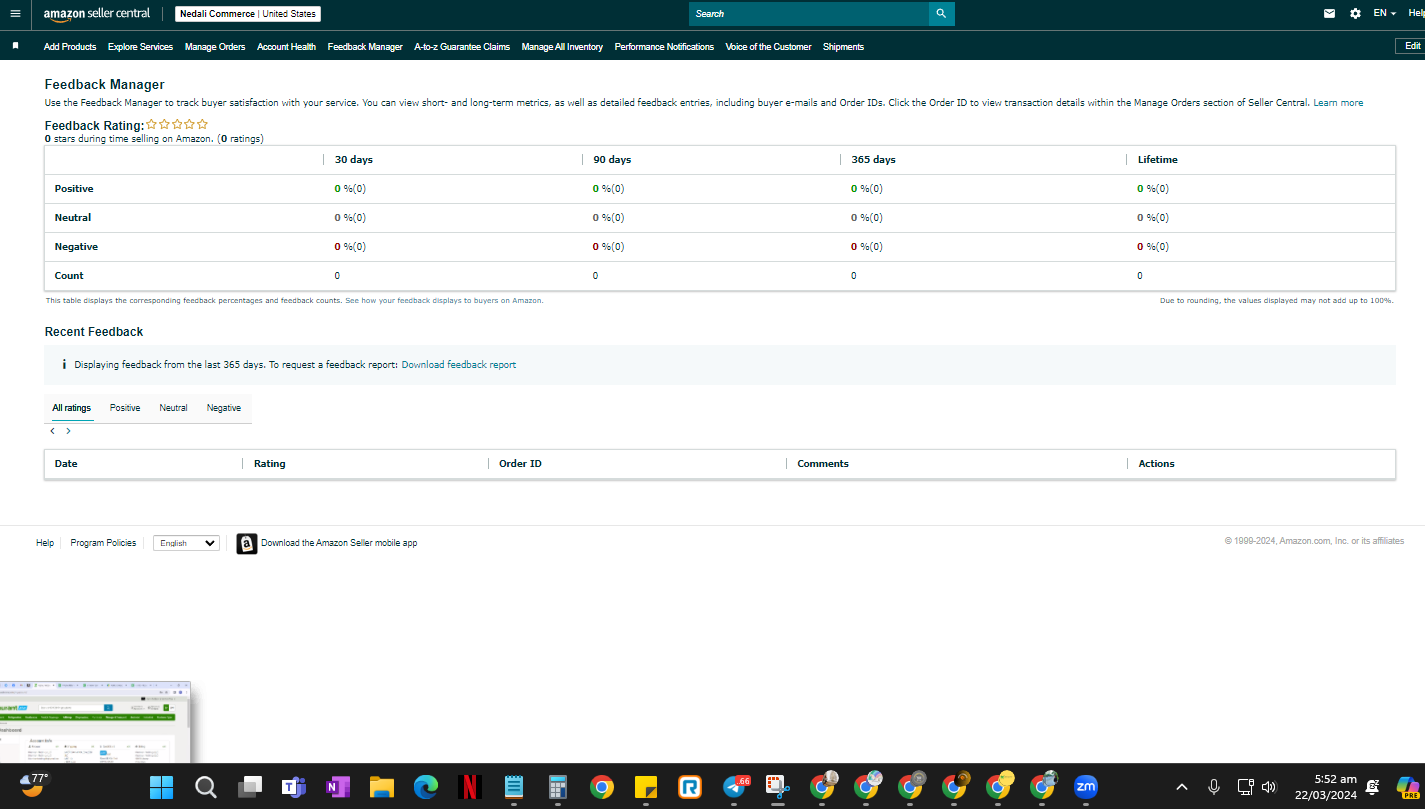Open Netflix from the taskbar
The image size is (1425, 809).
click(469, 787)
